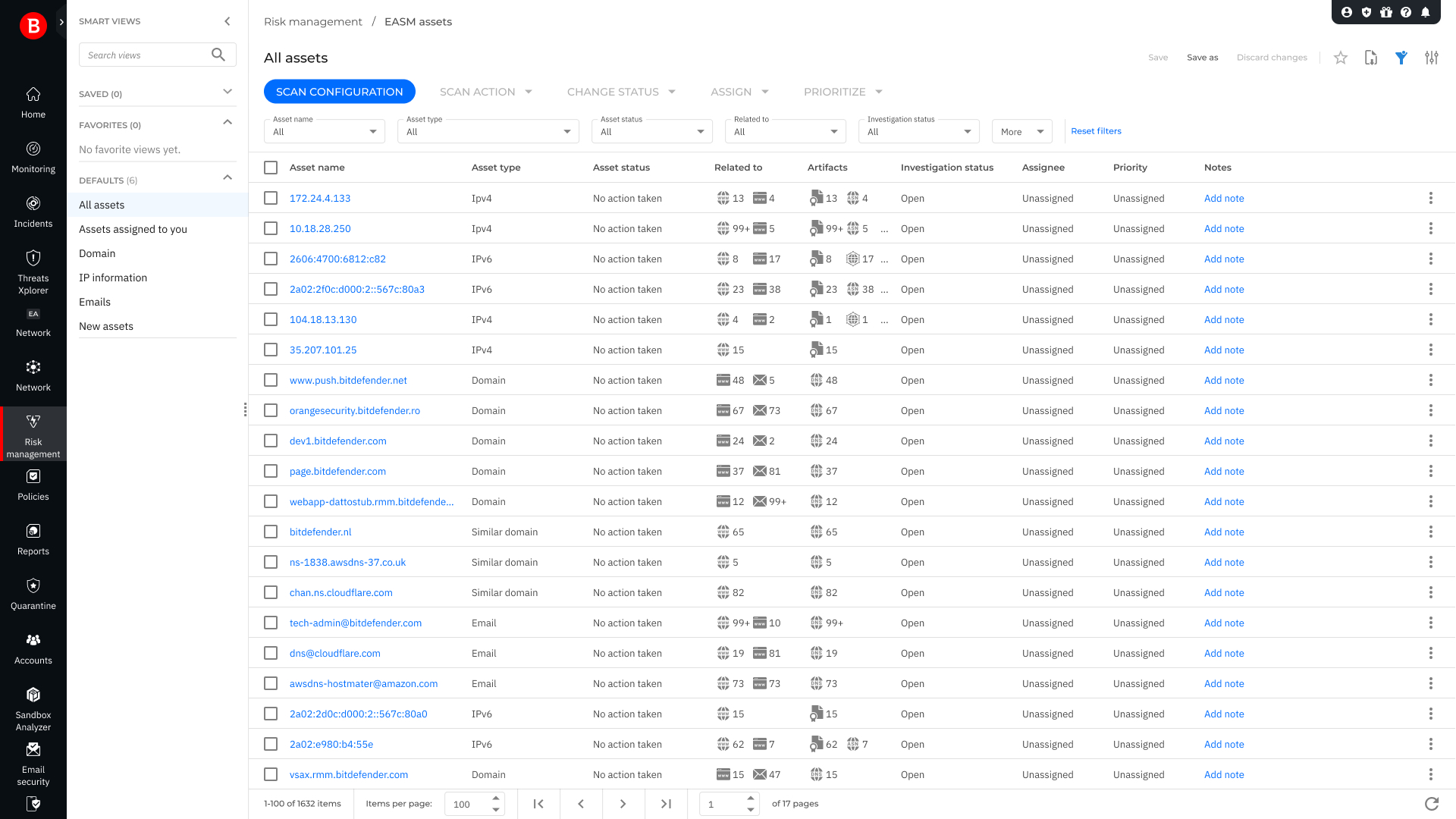Viewport: 1456px width, 819px height.
Task: Tick checkbox for bitdefender.nl row
Action: point(271,532)
